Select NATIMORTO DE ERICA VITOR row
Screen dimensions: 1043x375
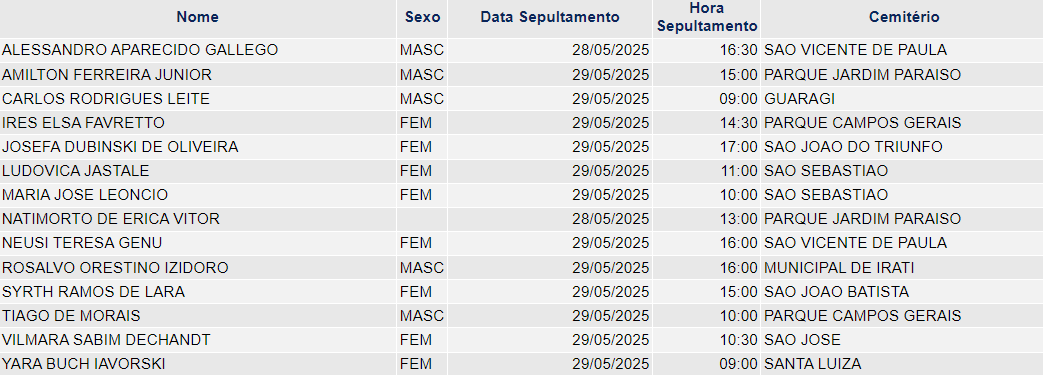(522, 219)
